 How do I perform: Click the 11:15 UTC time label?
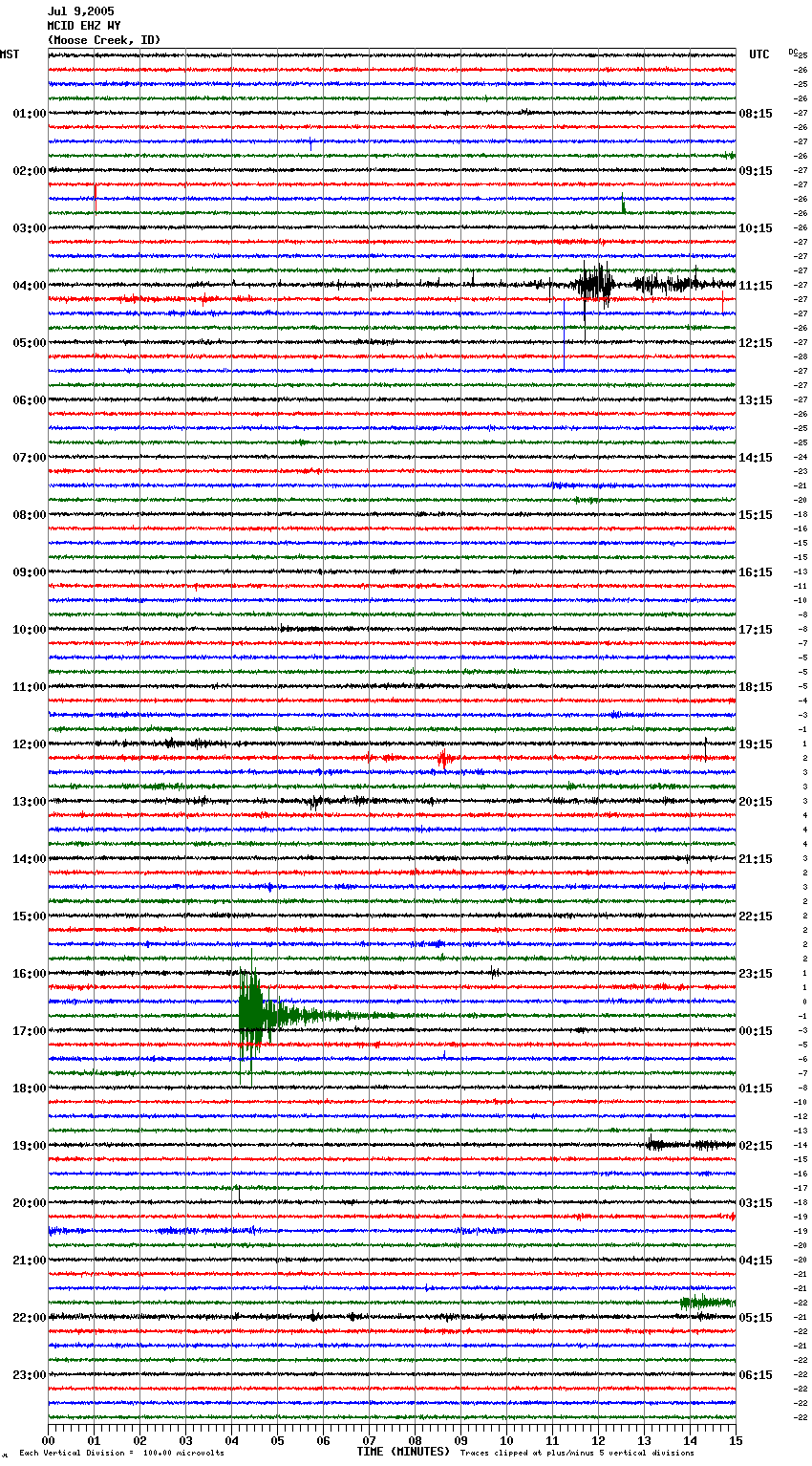tap(756, 286)
